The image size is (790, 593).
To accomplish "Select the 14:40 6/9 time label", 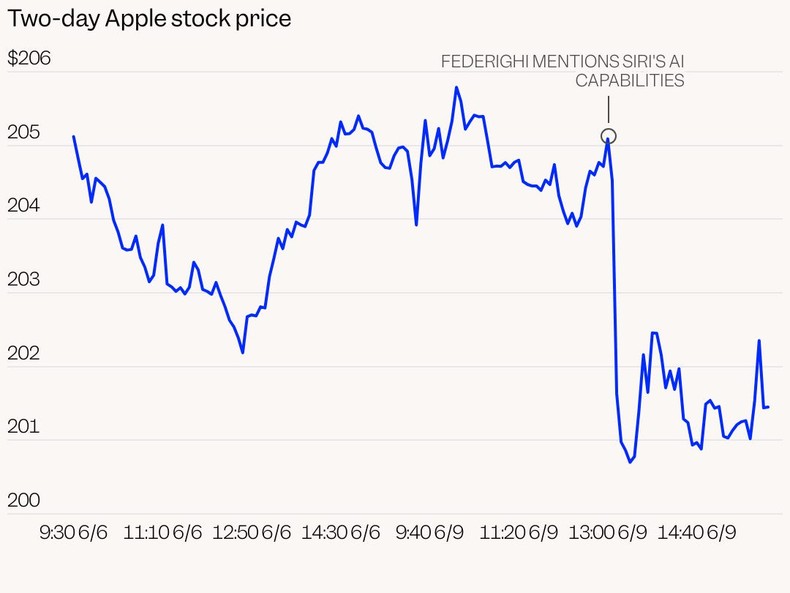I will pyautogui.click(x=698, y=534).
